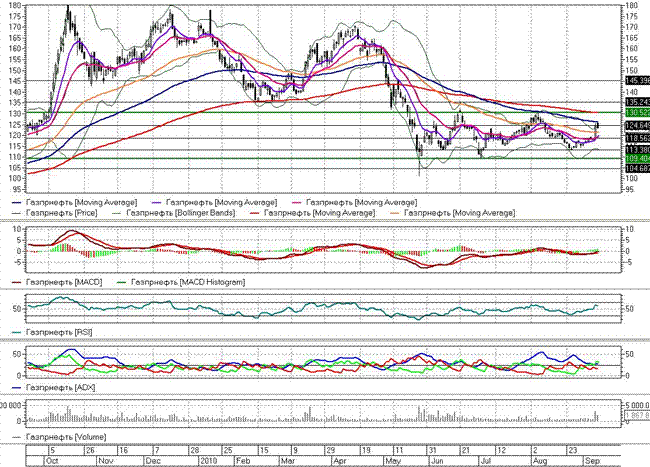Click the purple Moving Average legend entry

click(215, 203)
